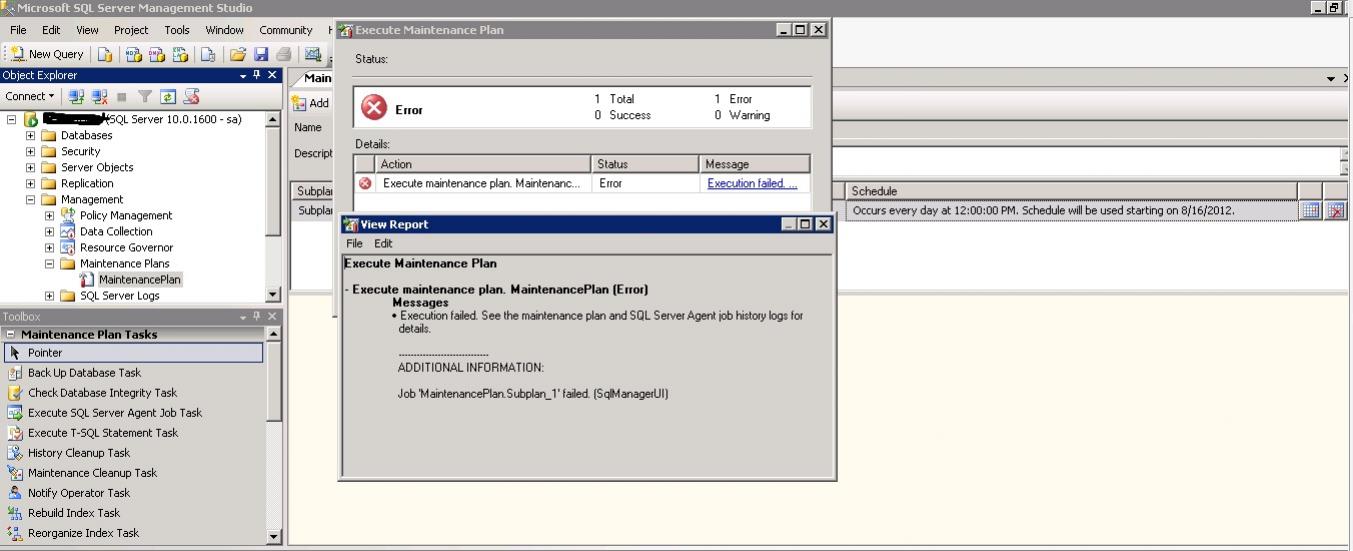Viewport: 1353px width, 551px height.
Task: Click the New Query toolbar button
Action: pyautogui.click(x=47, y=54)
